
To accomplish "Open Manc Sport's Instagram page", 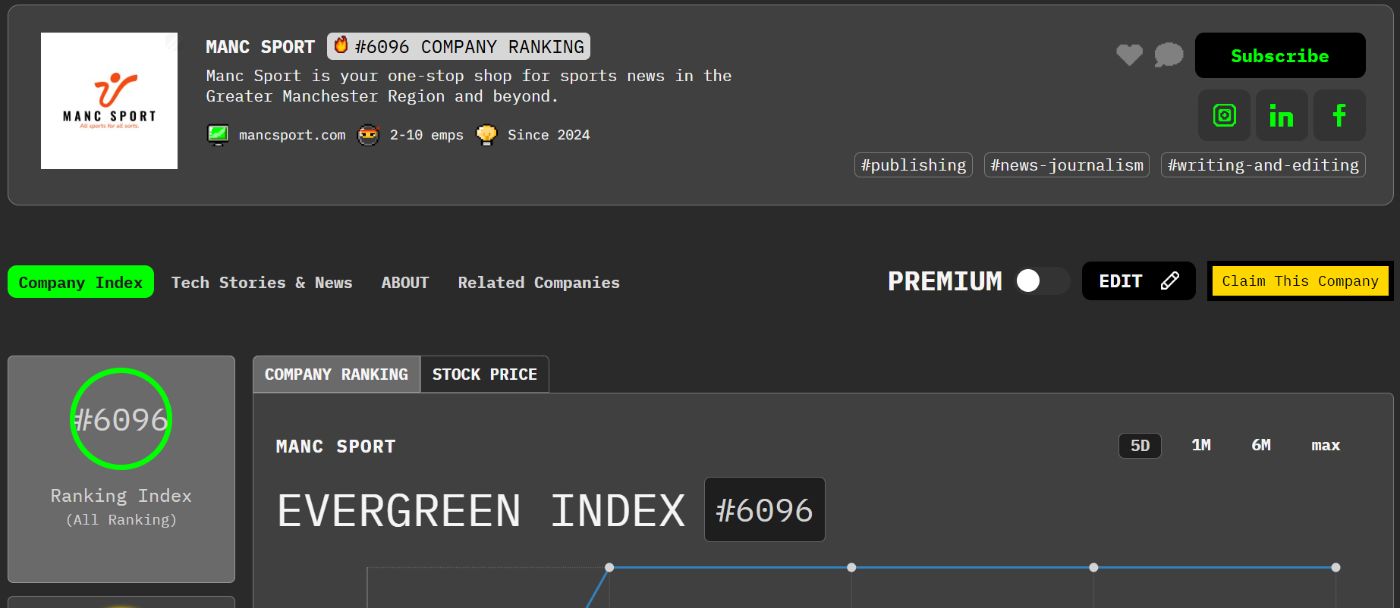I will pyautogui.click(x=1224, y=116).
